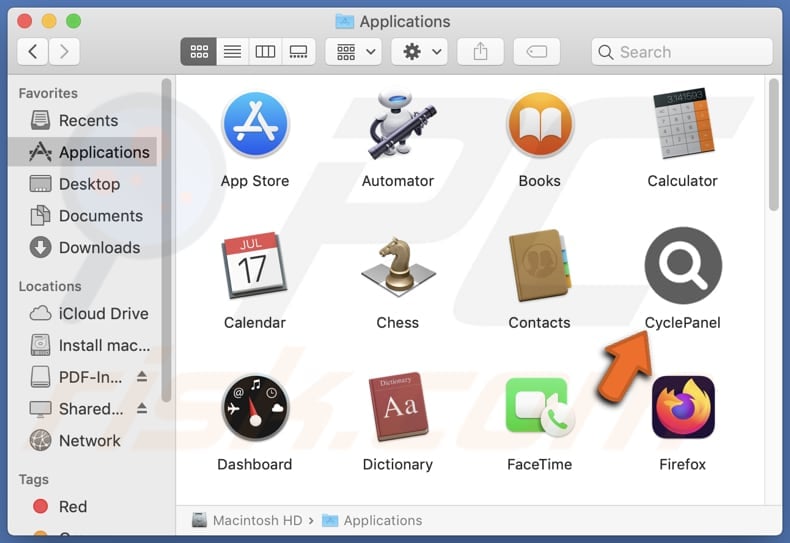Image resolution: width=790 pixels, height=543 pixels.
Task: Click the Share toolbar button
Action: (480, 51)
